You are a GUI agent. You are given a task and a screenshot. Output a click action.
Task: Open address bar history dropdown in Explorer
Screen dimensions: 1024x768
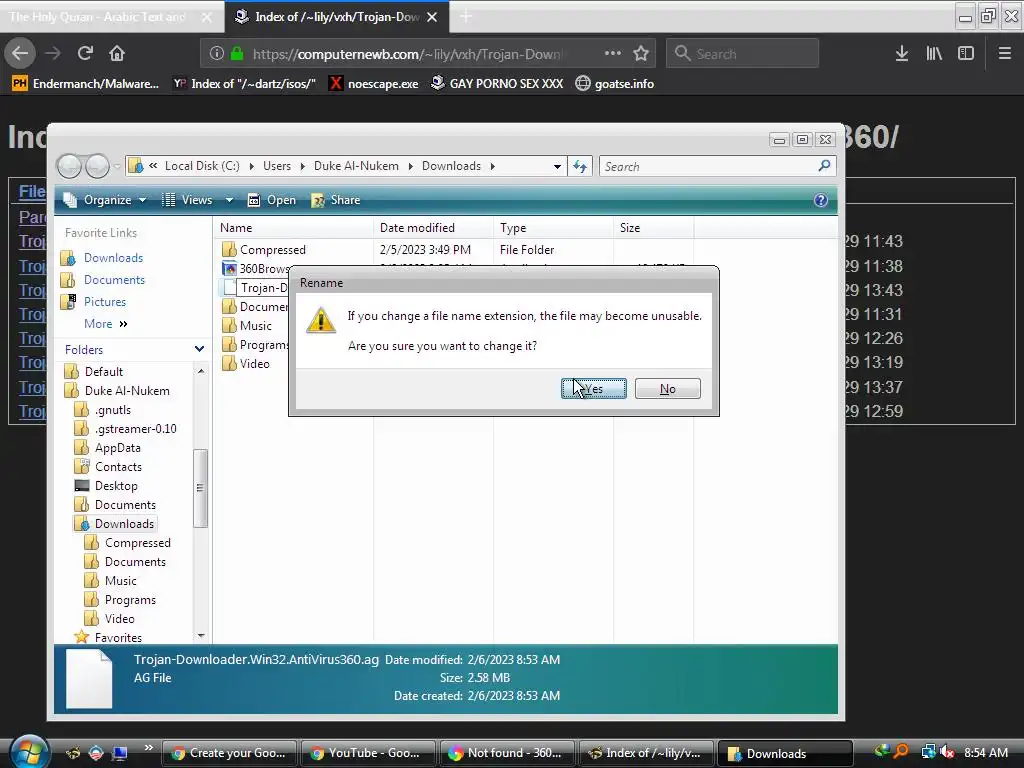click(557, 167)
